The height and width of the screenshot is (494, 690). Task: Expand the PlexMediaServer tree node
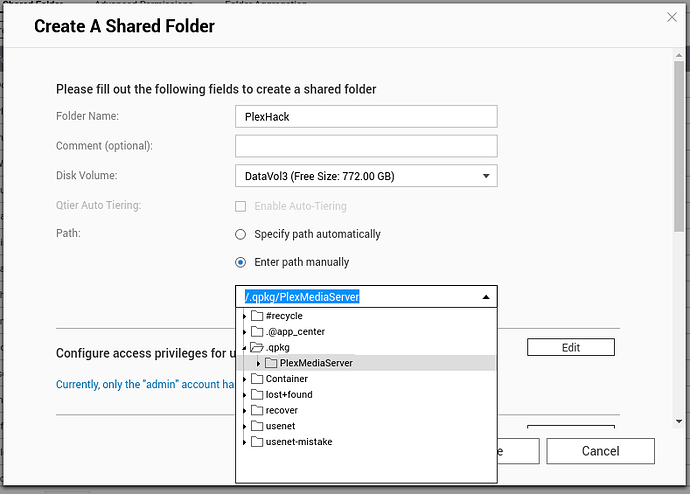(x=258, y=363)
